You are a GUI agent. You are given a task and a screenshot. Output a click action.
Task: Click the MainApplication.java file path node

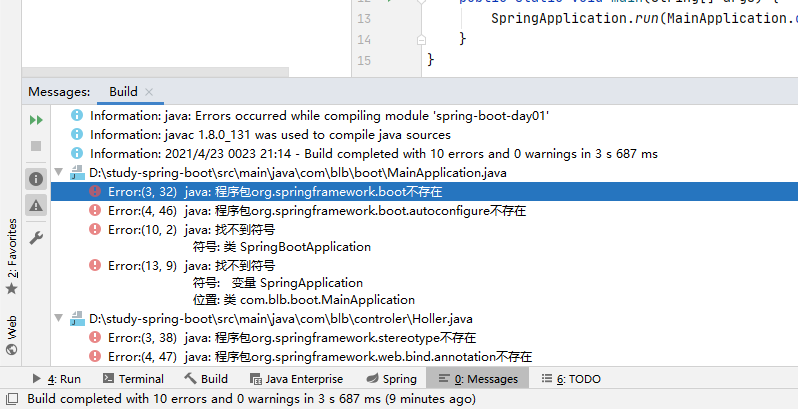point(298,173)
